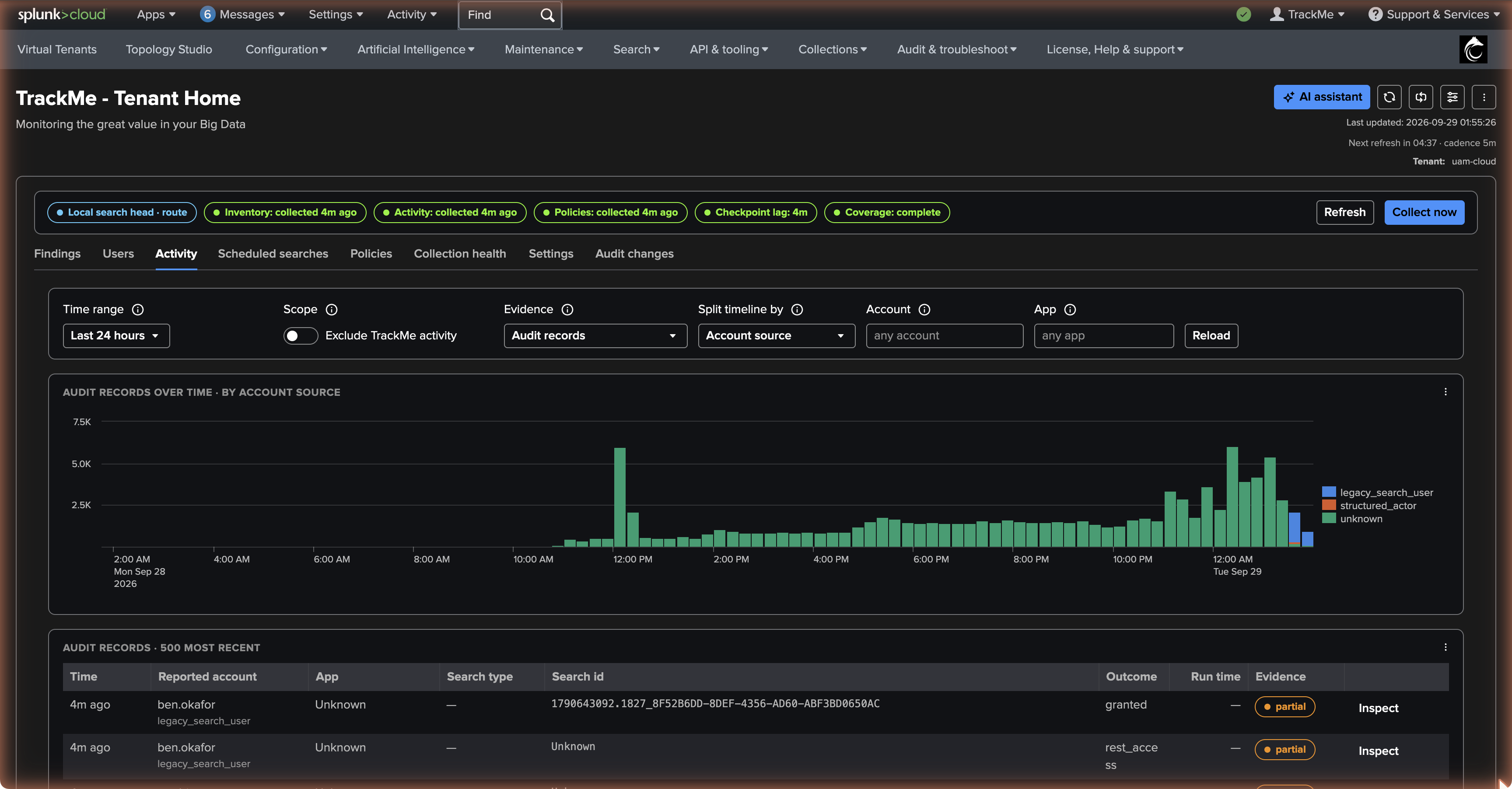The height and width of the screenshot is (789, 1512).
Task: Open Topology Studio nav item
Action: coord(168,50)
